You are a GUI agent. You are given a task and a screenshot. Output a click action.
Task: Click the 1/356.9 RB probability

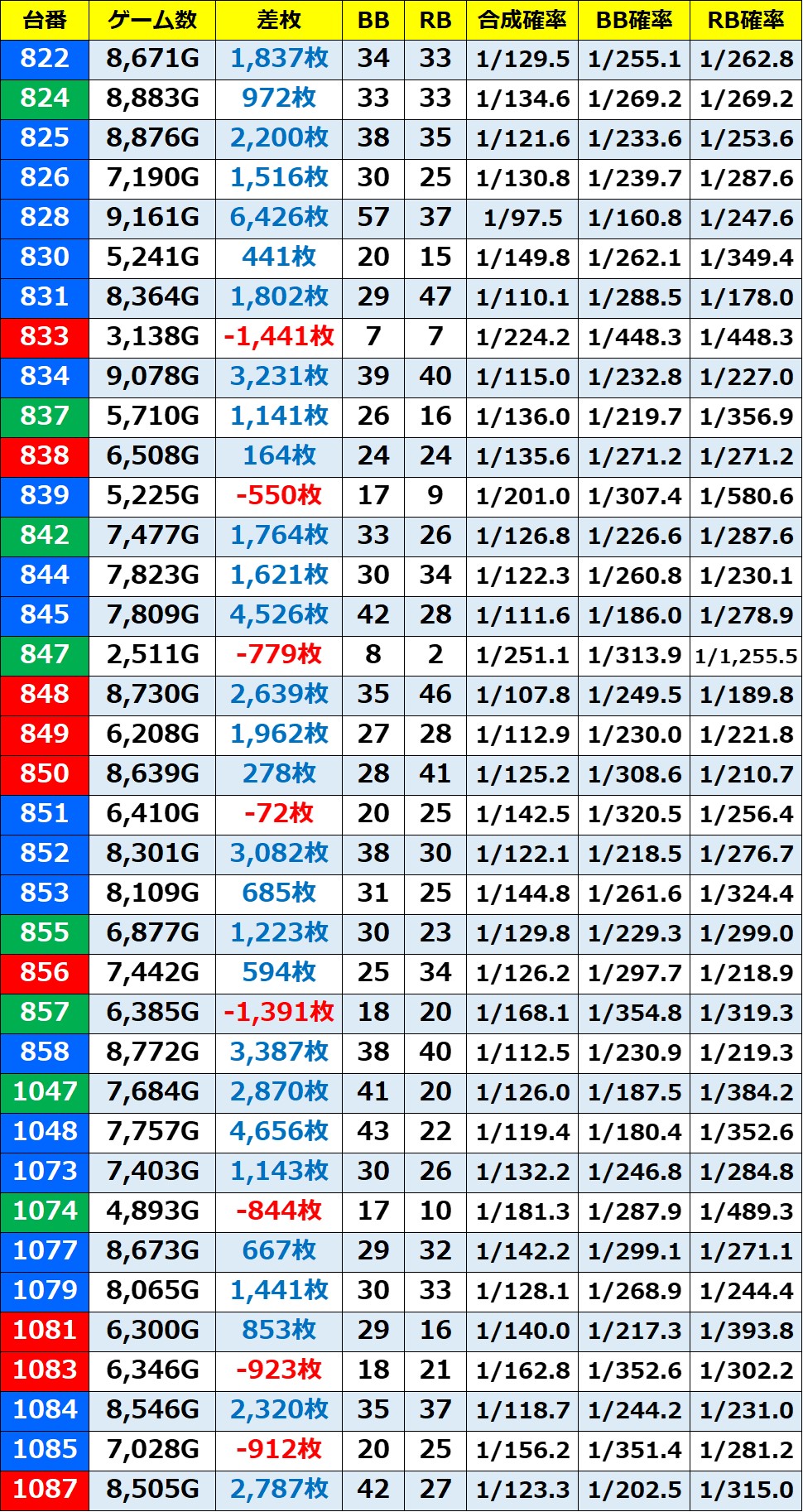(x=746, y=418)
